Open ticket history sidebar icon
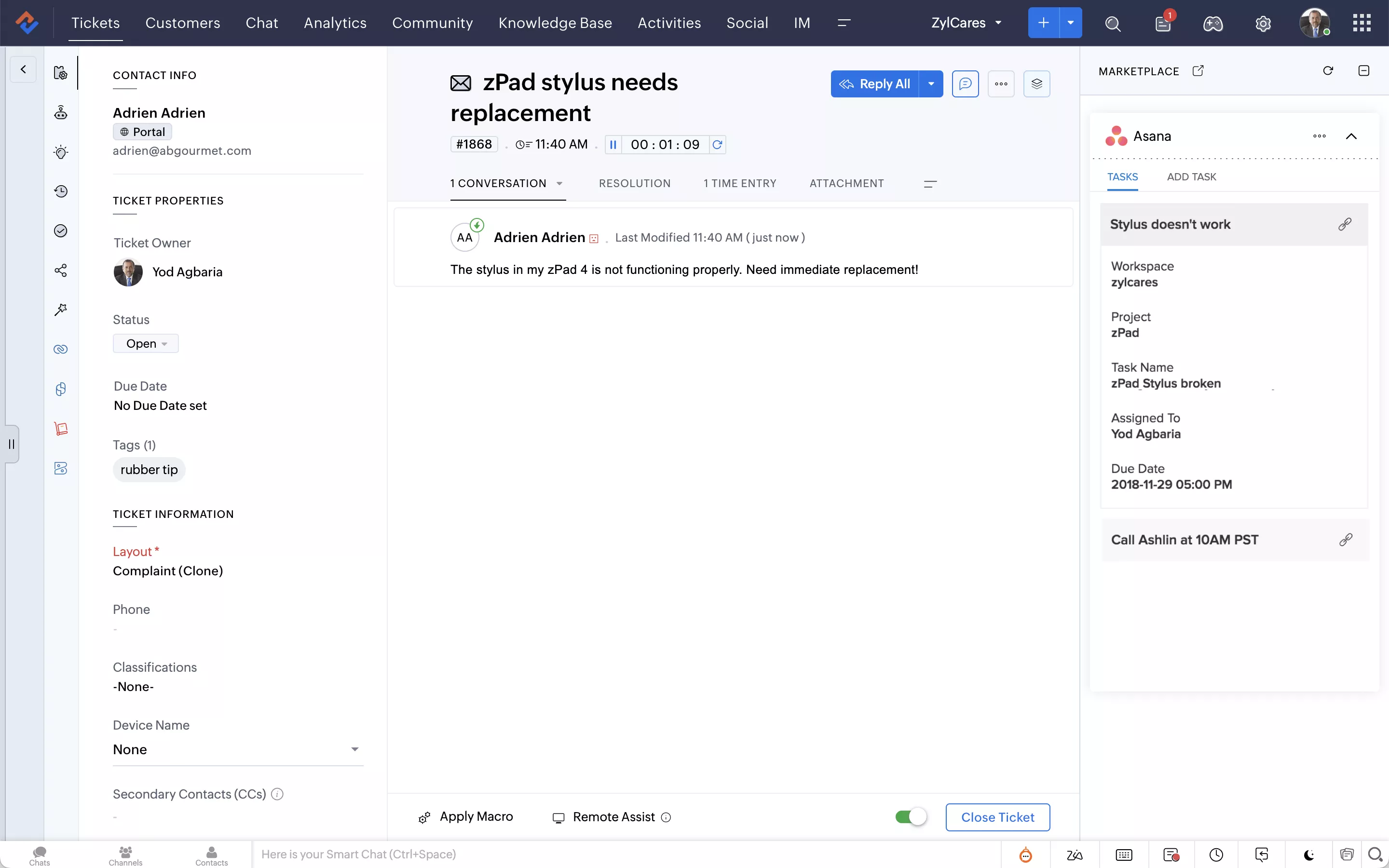 61,191
